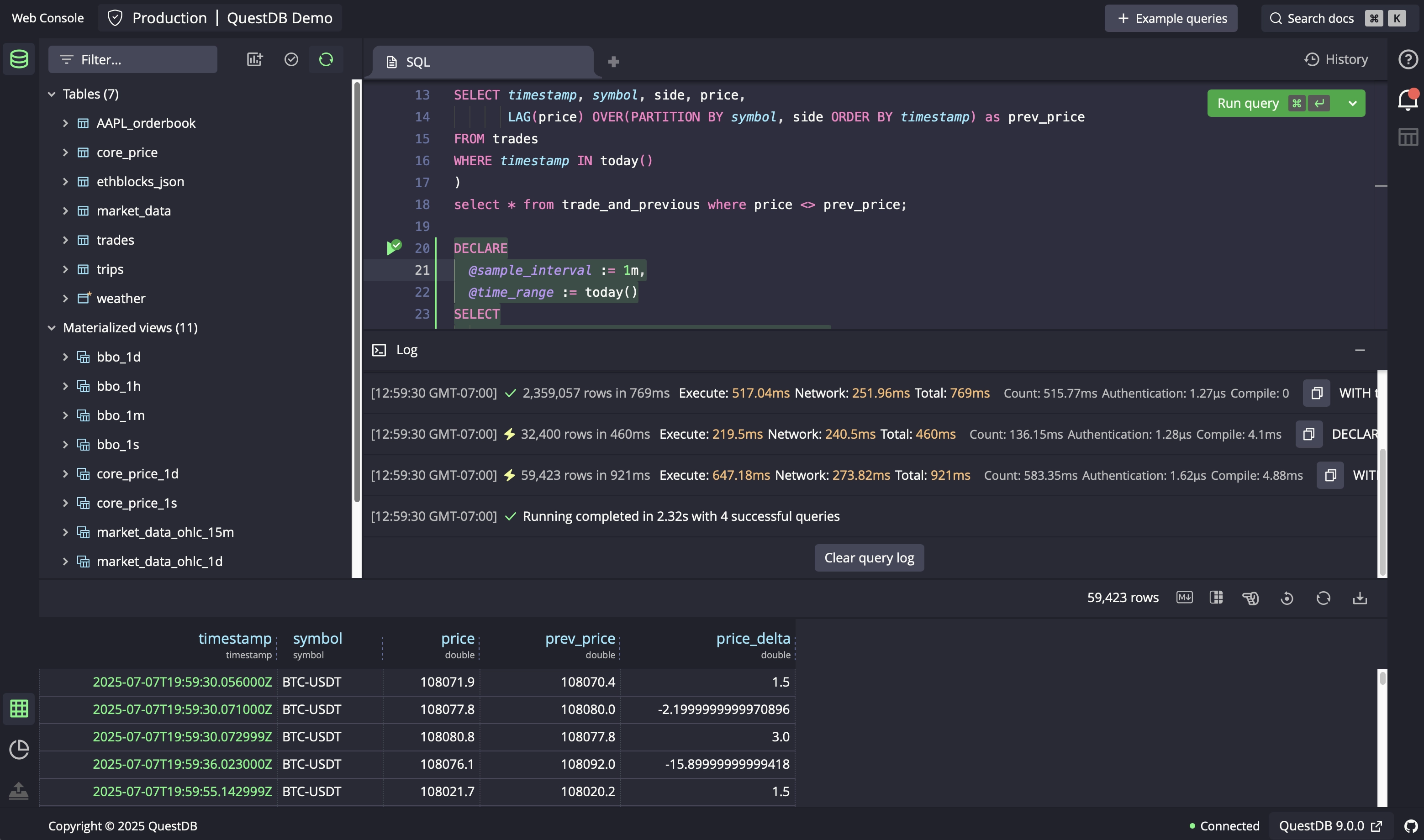Open Example queries
This screenshot has width=1424, height=840.
coord(1171,18)
